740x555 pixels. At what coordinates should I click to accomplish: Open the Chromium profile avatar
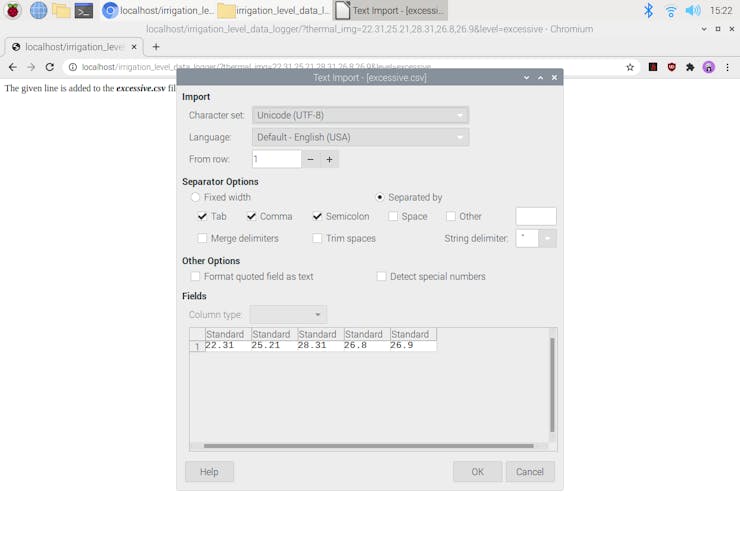(708, 67)
